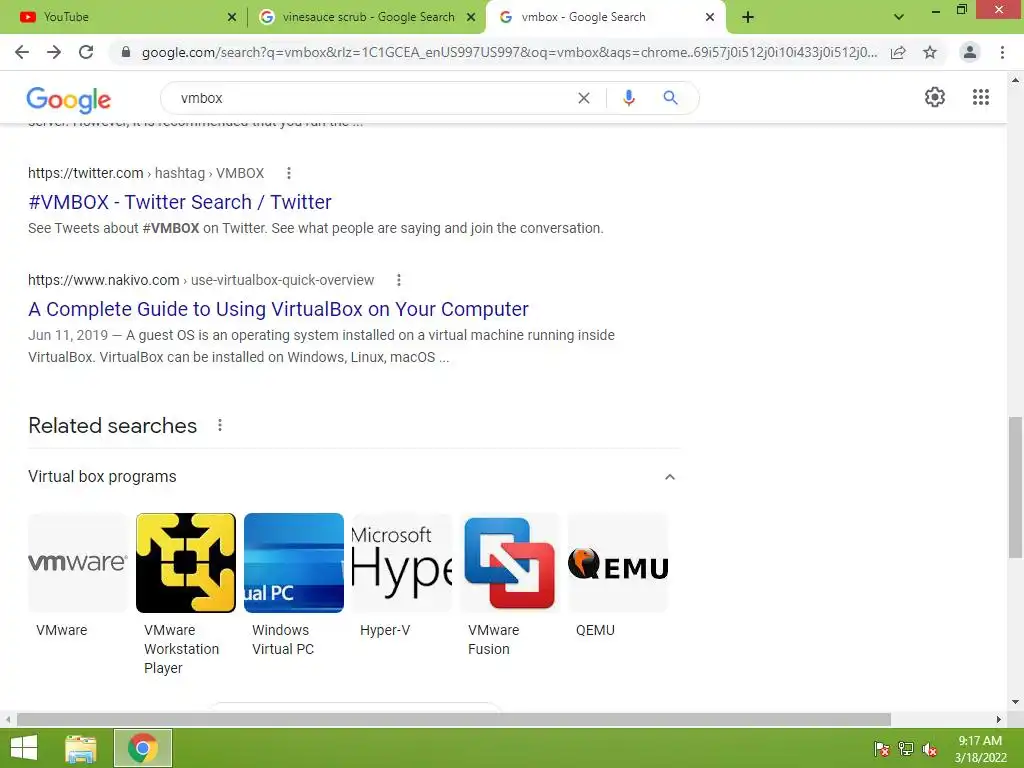Switch to vinesauce scrub Google Search tab
This screenshot has width=1024, height=768.
[x=366, y=17]
